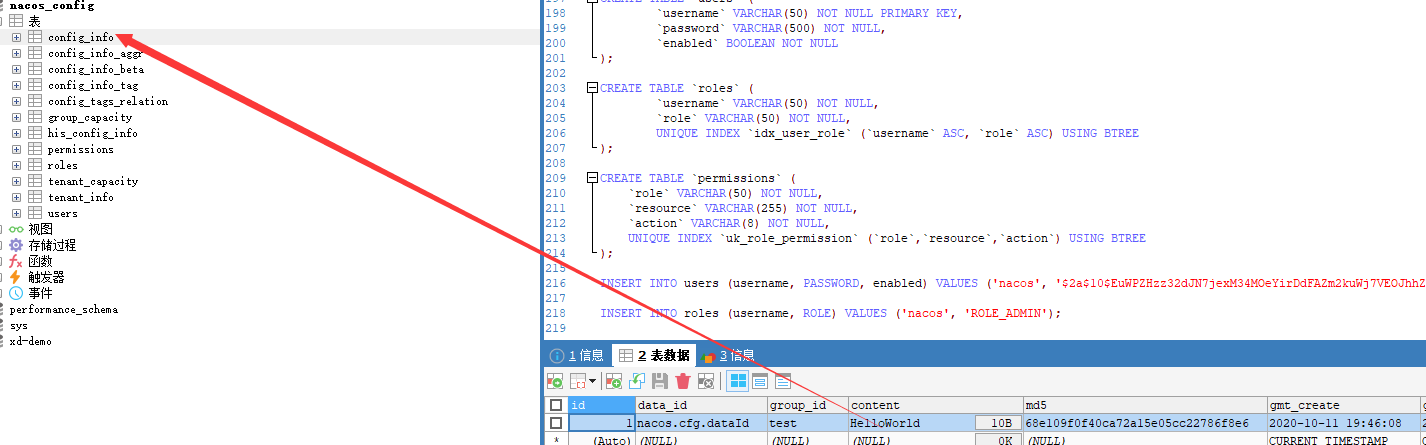The image size is (1426, 445).
Task: Expand the config_tags_relation table node
Action: (x=17, y=101)
